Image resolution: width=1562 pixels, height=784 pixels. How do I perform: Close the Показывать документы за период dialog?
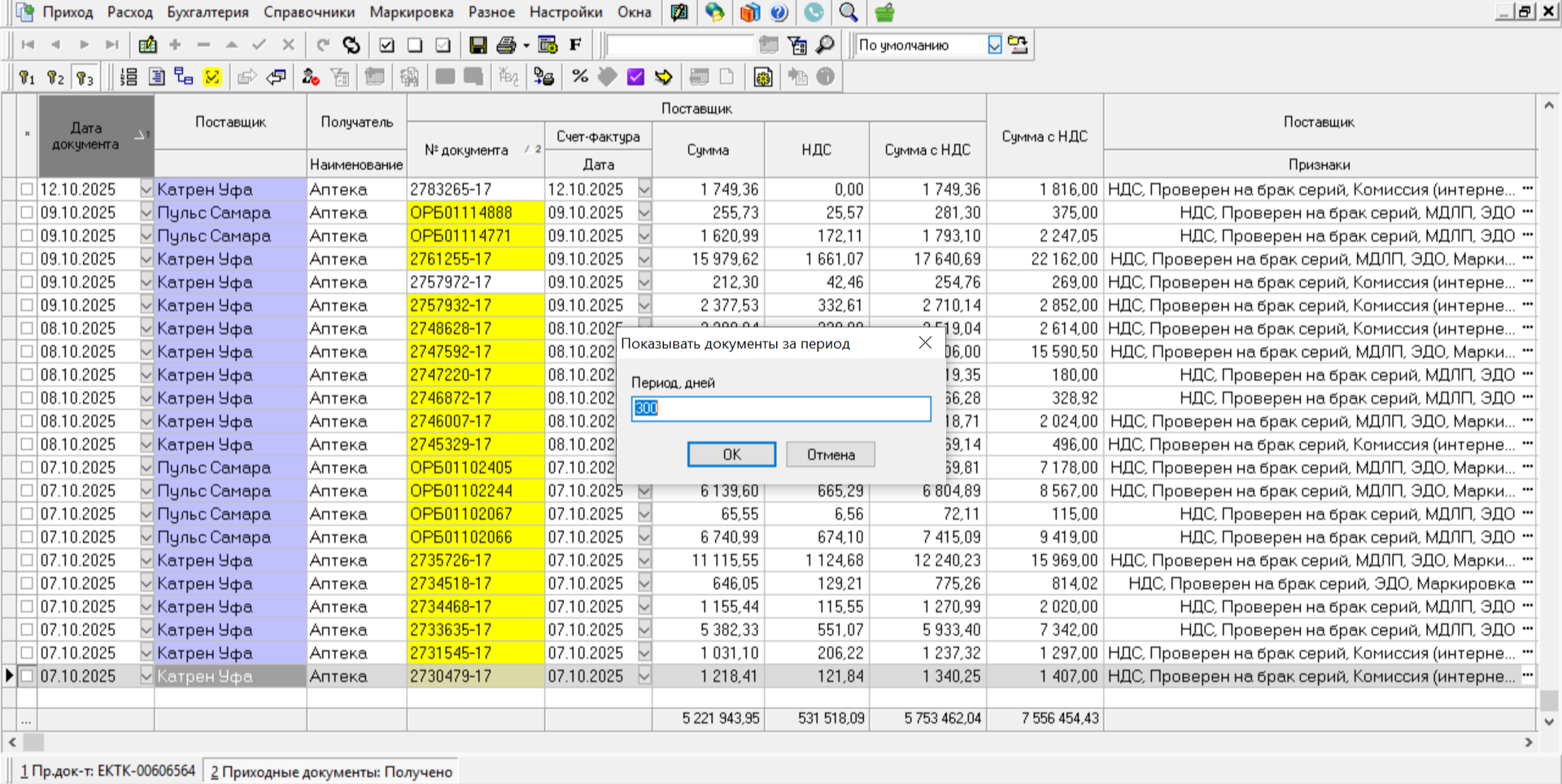click(x=925, y=343)
